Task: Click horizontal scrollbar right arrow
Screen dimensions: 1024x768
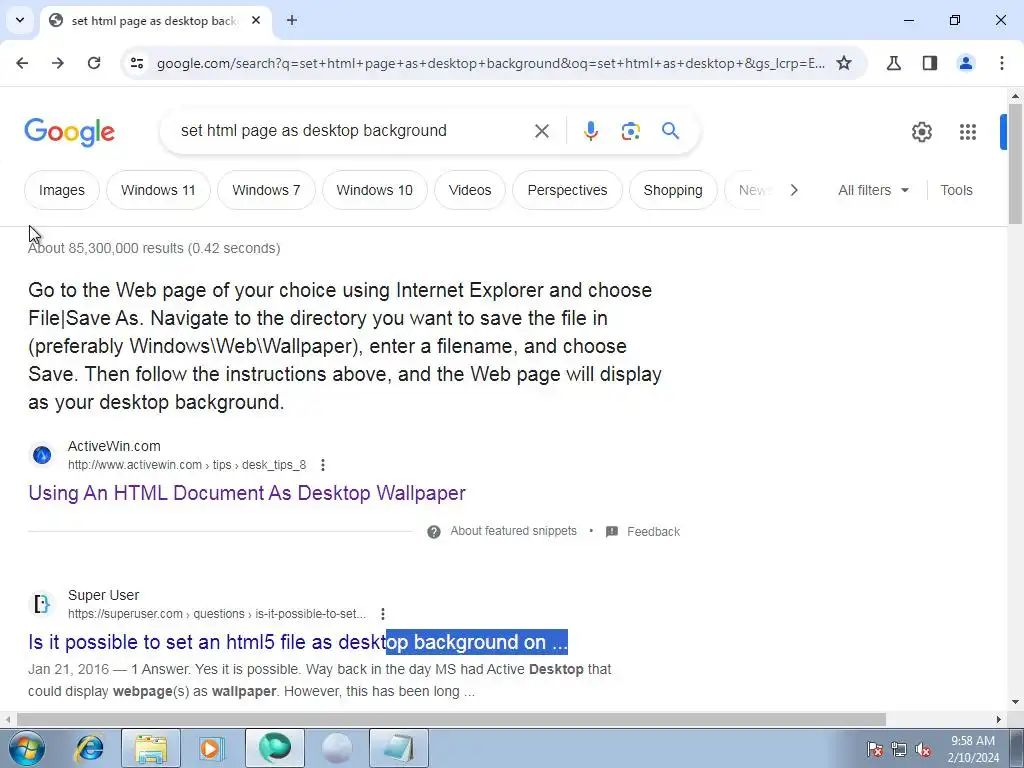Action: [999, 719]
